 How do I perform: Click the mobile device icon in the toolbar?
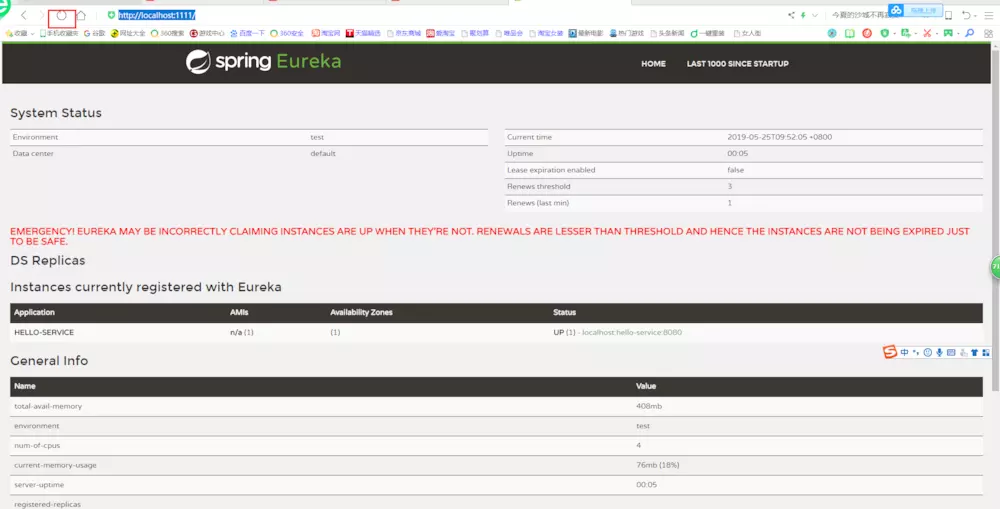tap(948, 15)
